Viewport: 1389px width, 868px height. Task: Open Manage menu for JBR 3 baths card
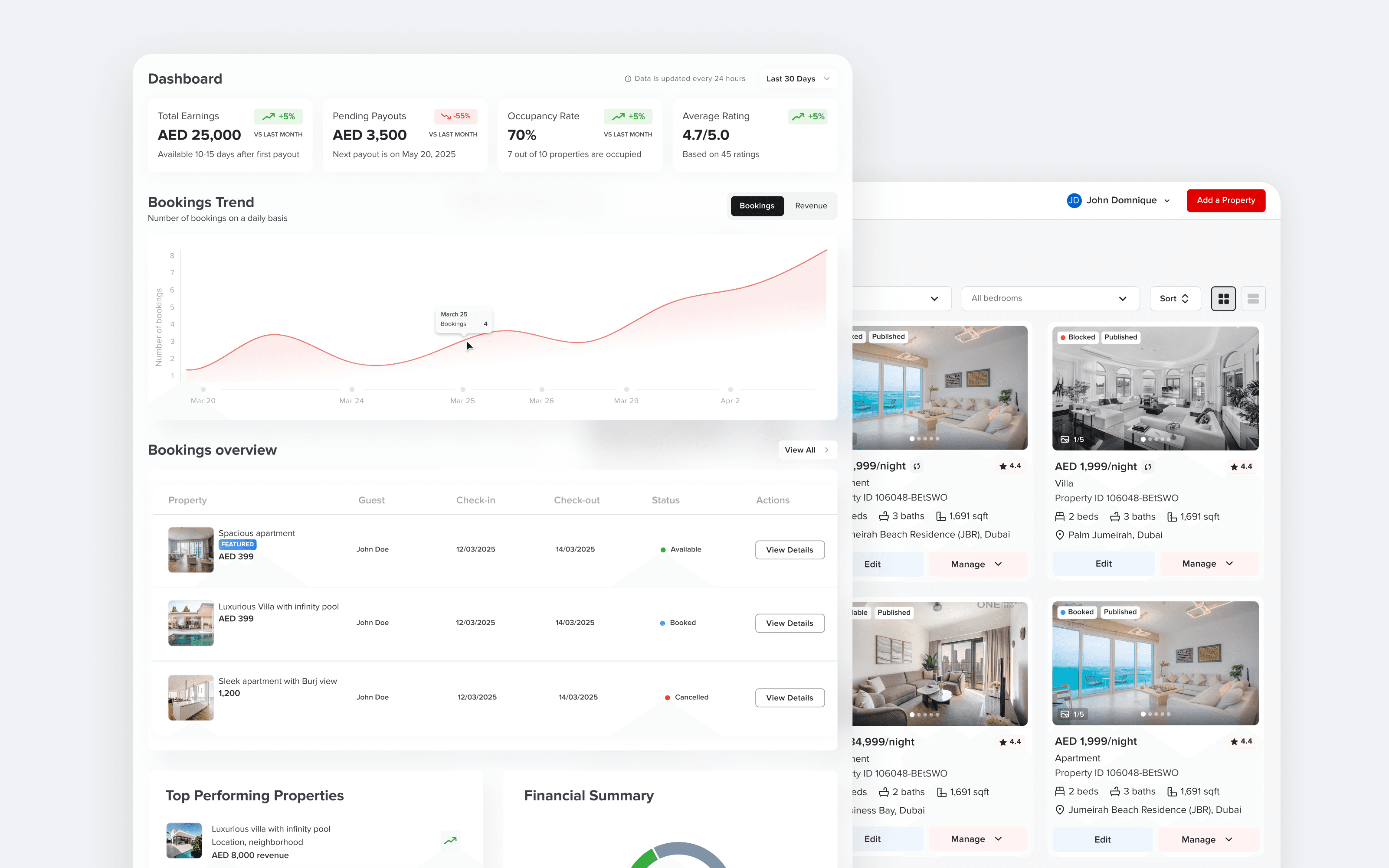[977, 565]
